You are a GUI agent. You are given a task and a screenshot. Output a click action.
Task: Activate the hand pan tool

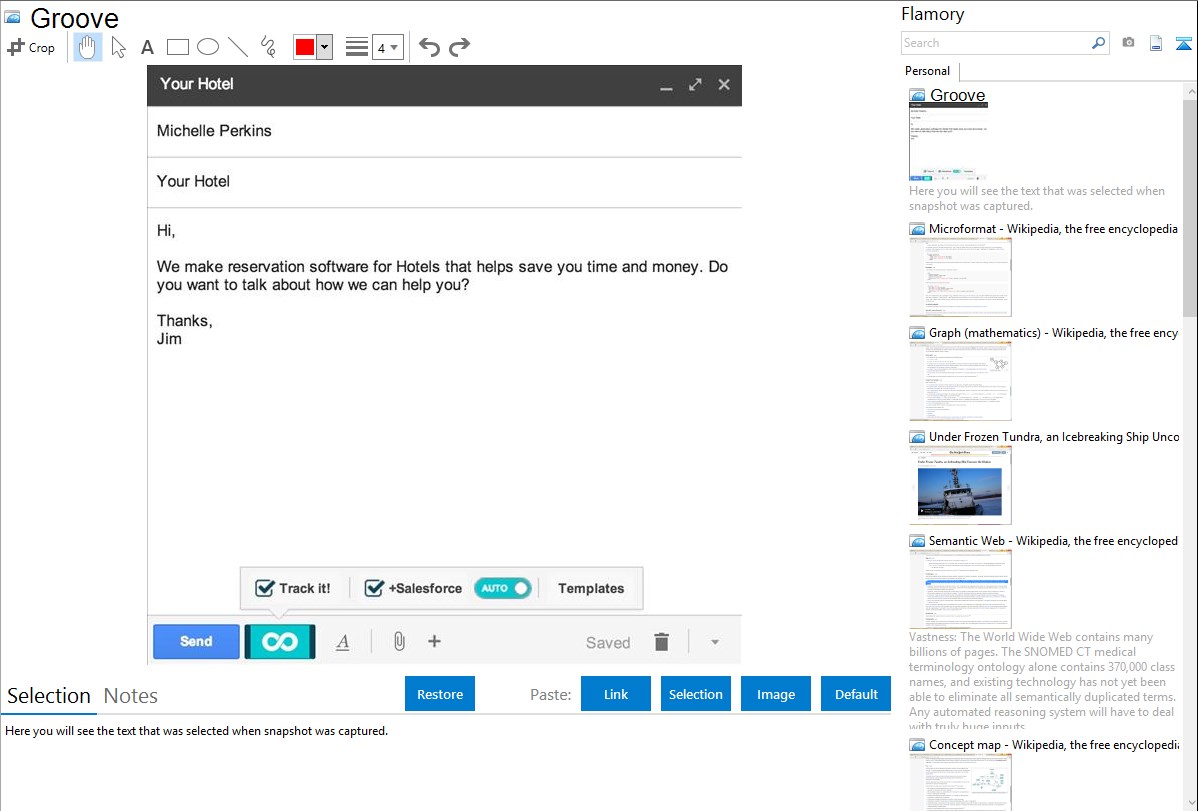point(88,47)
